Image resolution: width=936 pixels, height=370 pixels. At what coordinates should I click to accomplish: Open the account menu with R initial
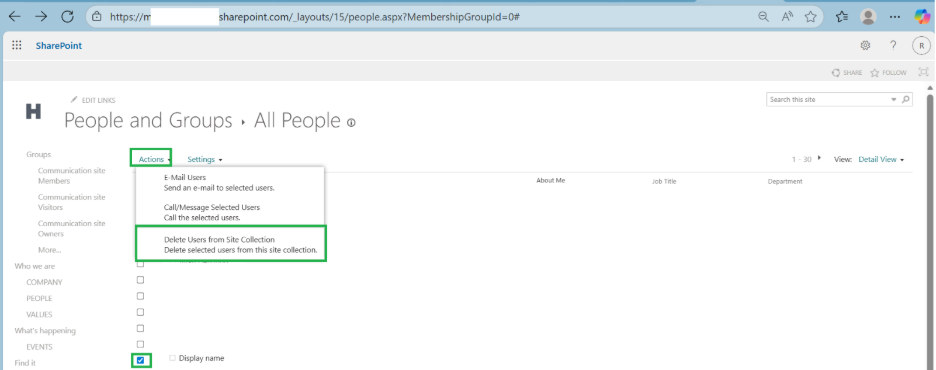[x=921, y=45]
